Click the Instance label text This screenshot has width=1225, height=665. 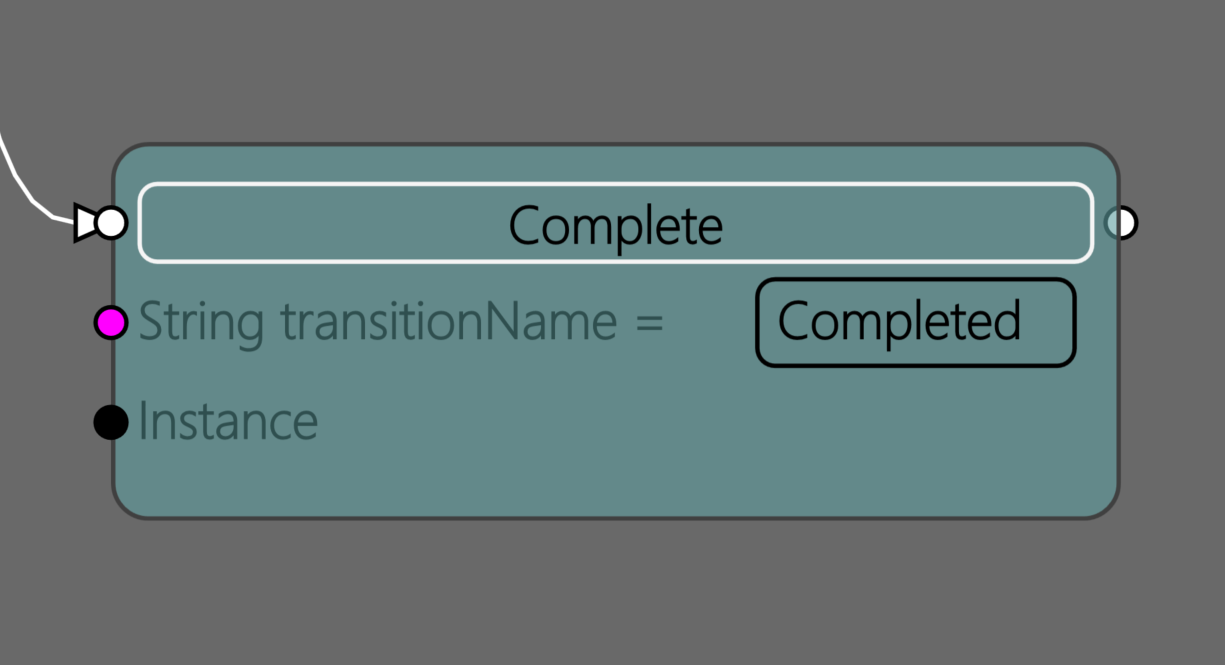228,422
